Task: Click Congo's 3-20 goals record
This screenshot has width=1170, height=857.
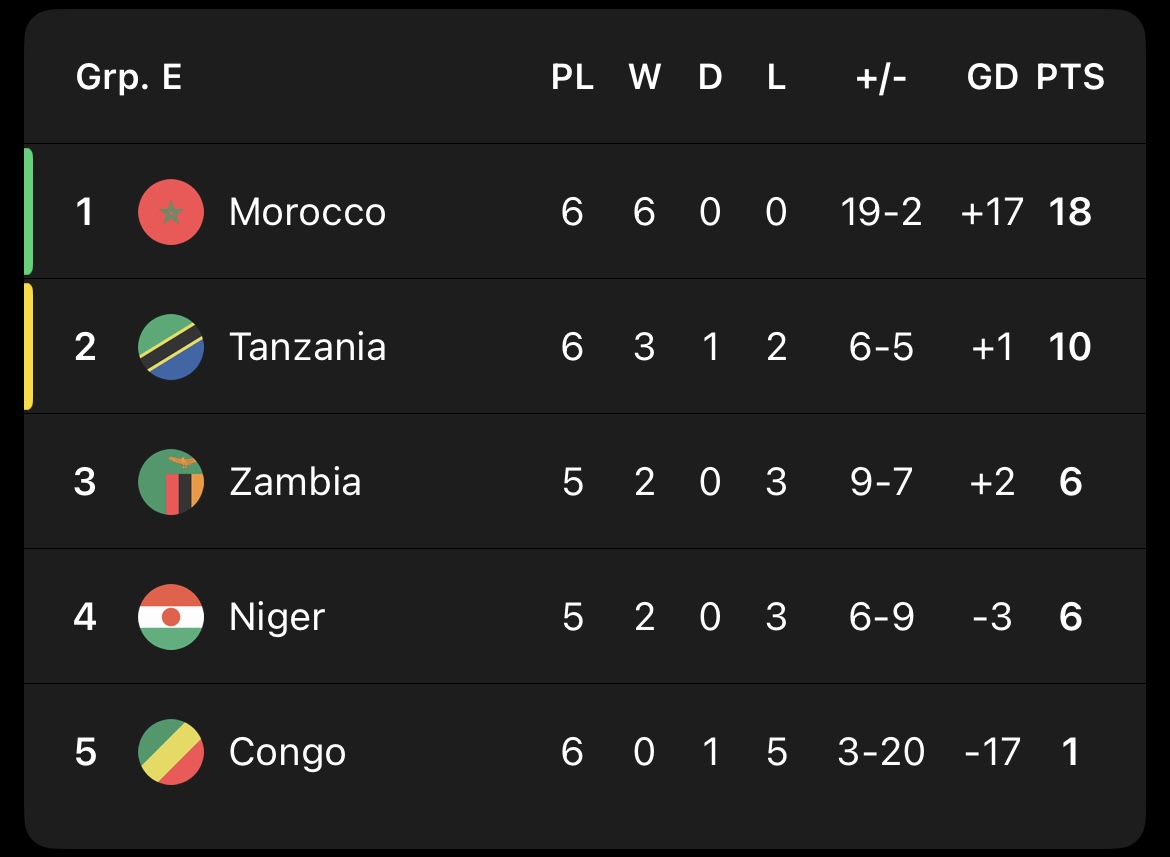Action: point(881,752)
